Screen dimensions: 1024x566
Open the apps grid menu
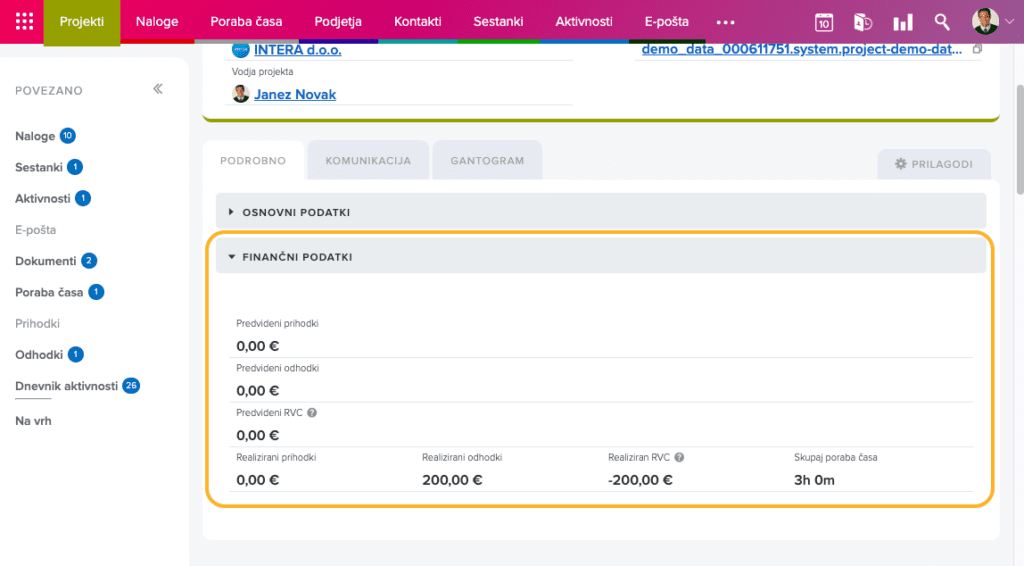click(x=24, y=21)
